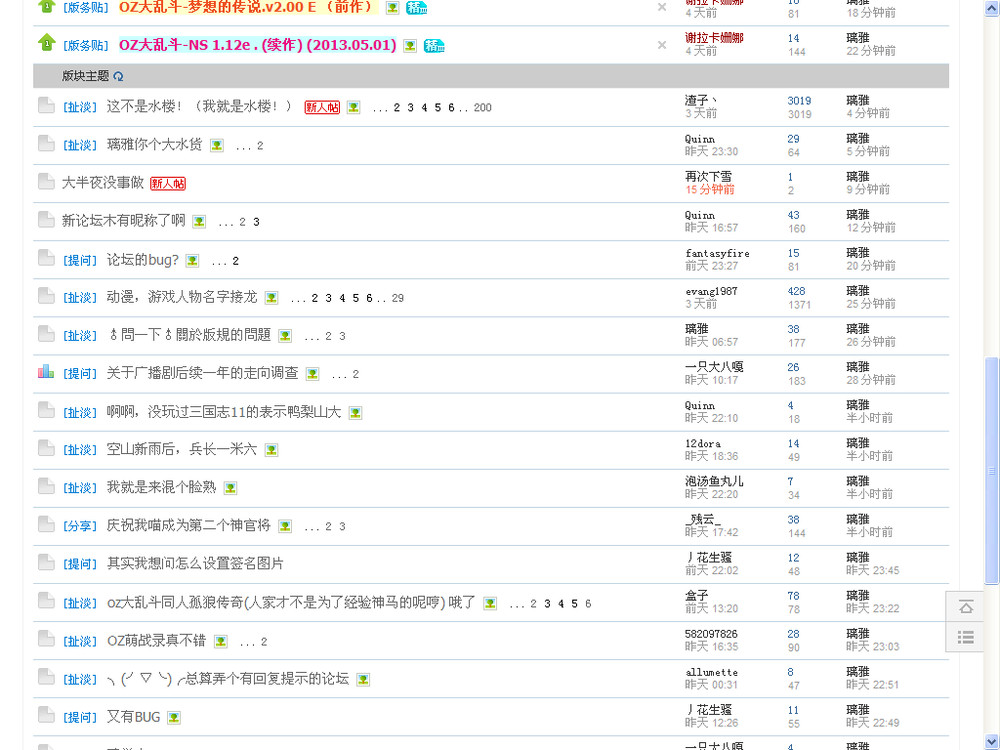
Task: Filter by [分享] tag on 庆祝我喵 row
Action: click(x=80, y=526)
